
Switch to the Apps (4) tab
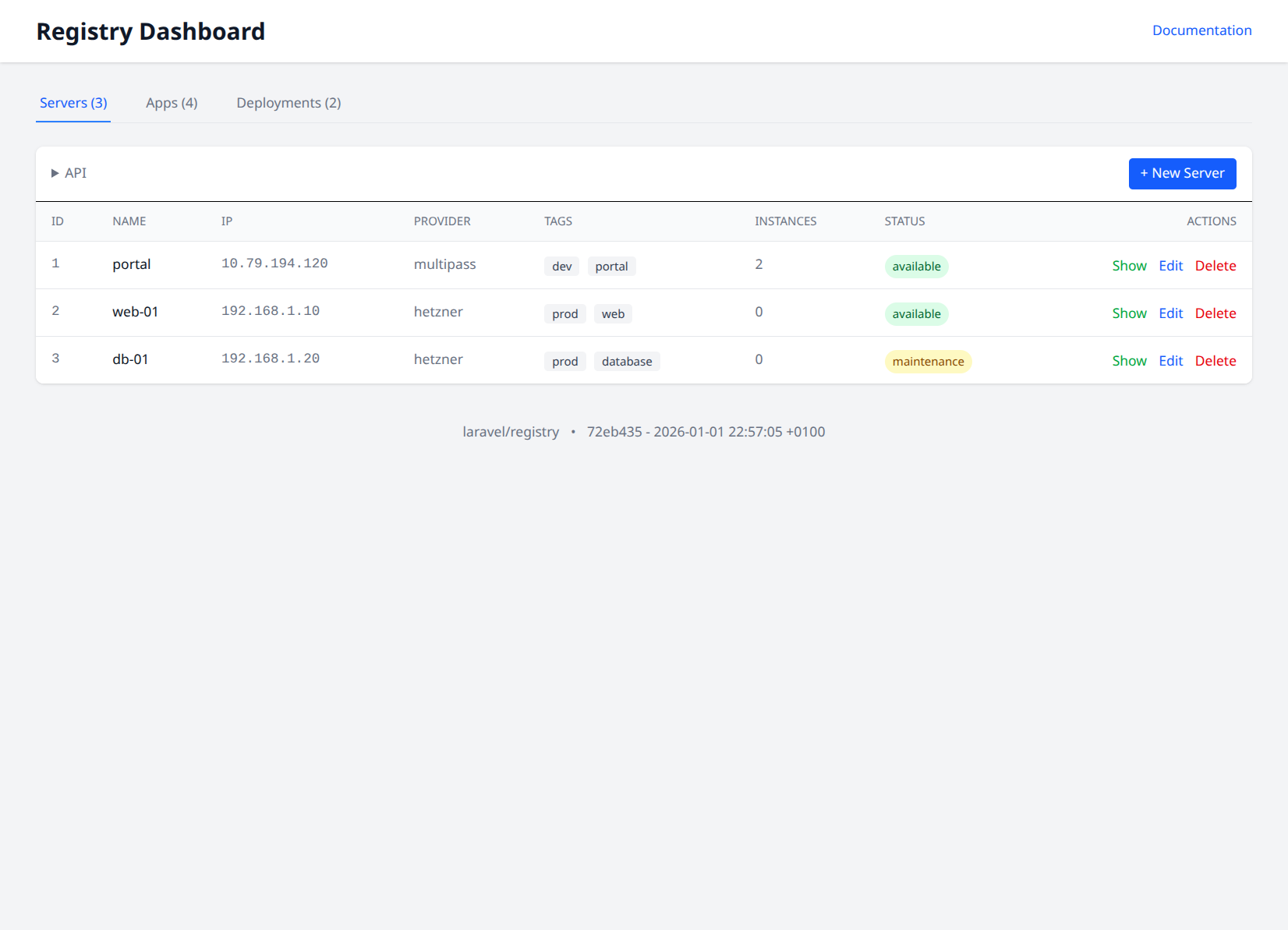point(172,103)
